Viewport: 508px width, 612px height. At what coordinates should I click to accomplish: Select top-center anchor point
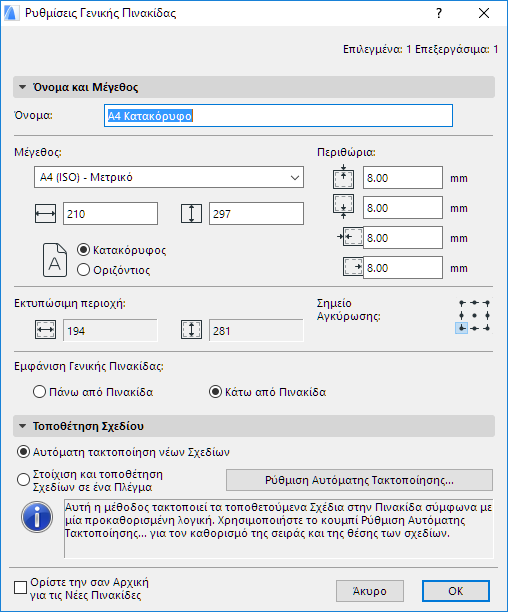click(474, 303)
